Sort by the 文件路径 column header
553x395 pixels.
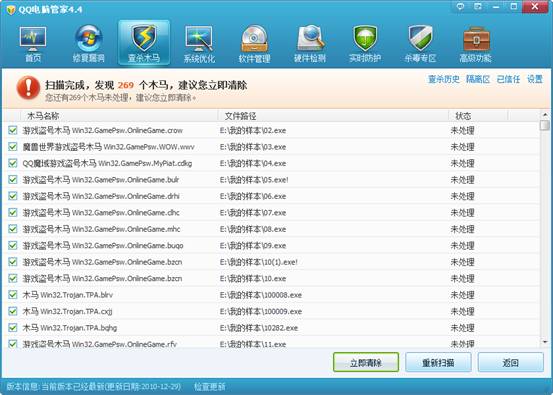tap(333, 116)
